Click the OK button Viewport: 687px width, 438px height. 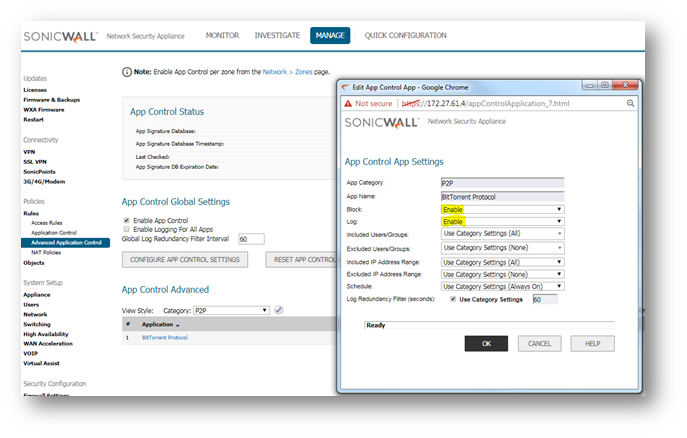pos(486,344)
